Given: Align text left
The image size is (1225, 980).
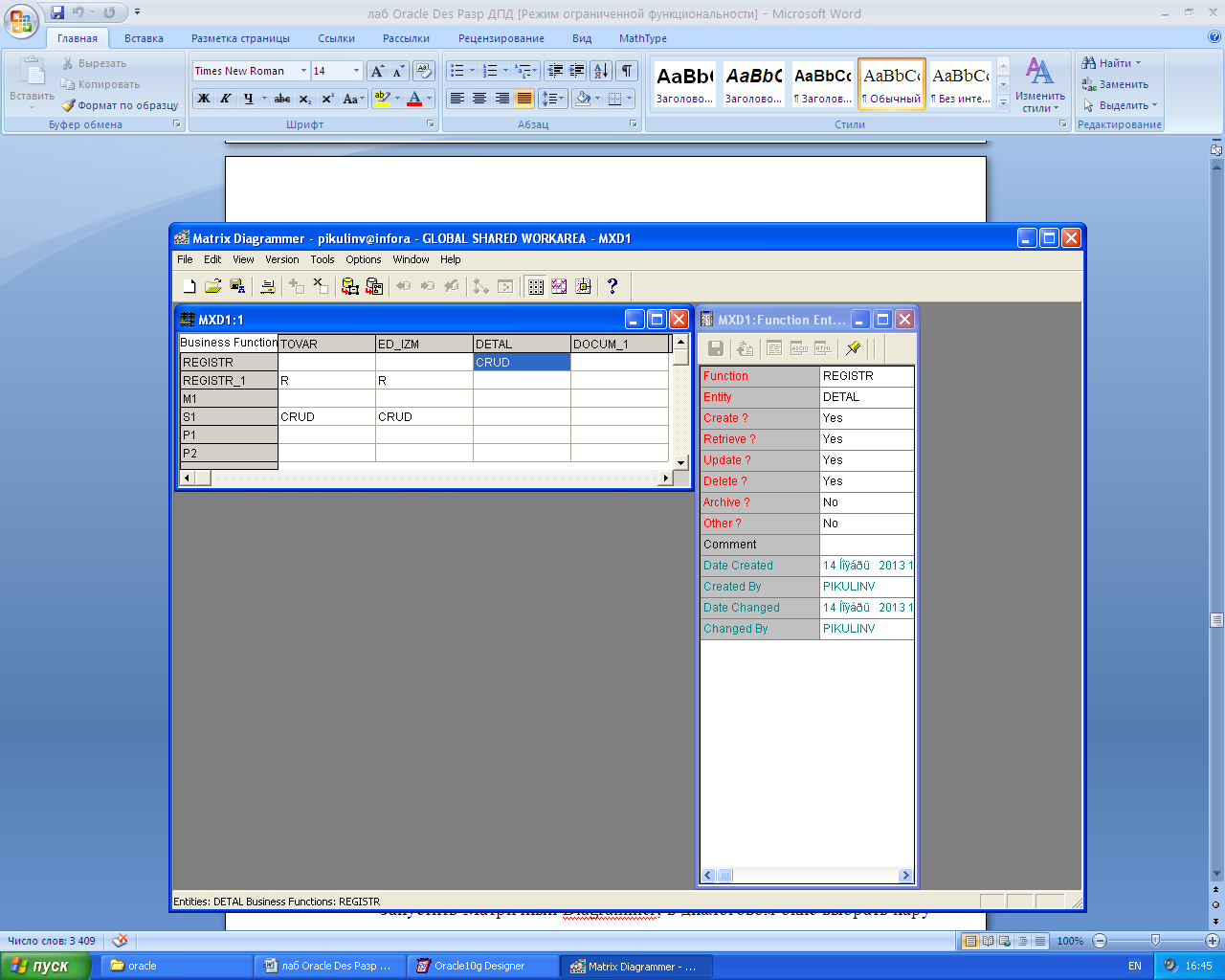Looking at the screenshot, I should click(457, 99).
